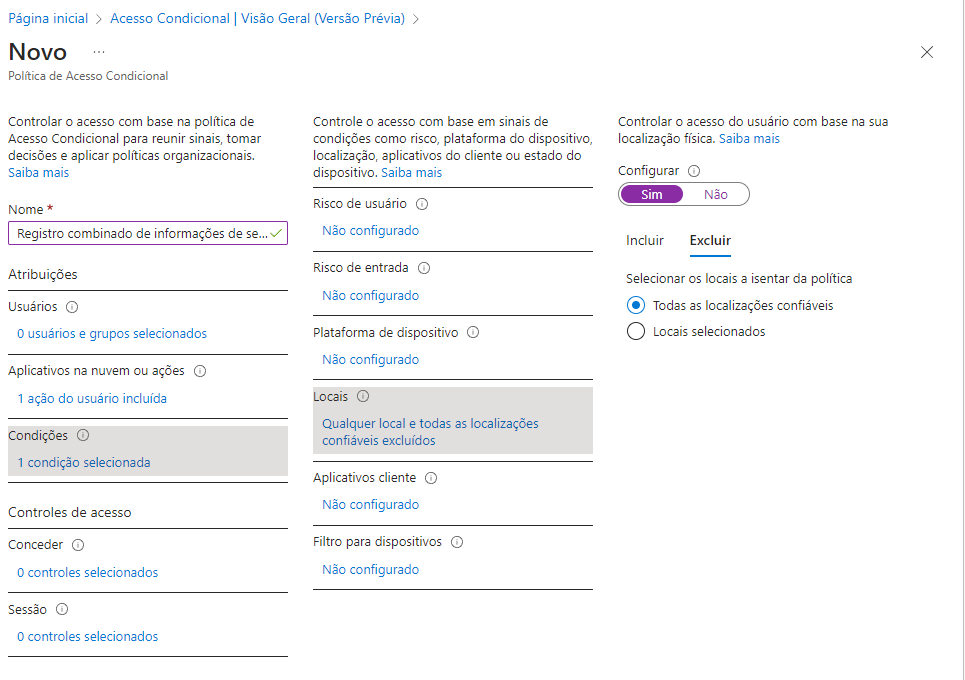Go to Página inicial breadcrumb
Viewport: 965px width, 680px height.
click(48, 19)
